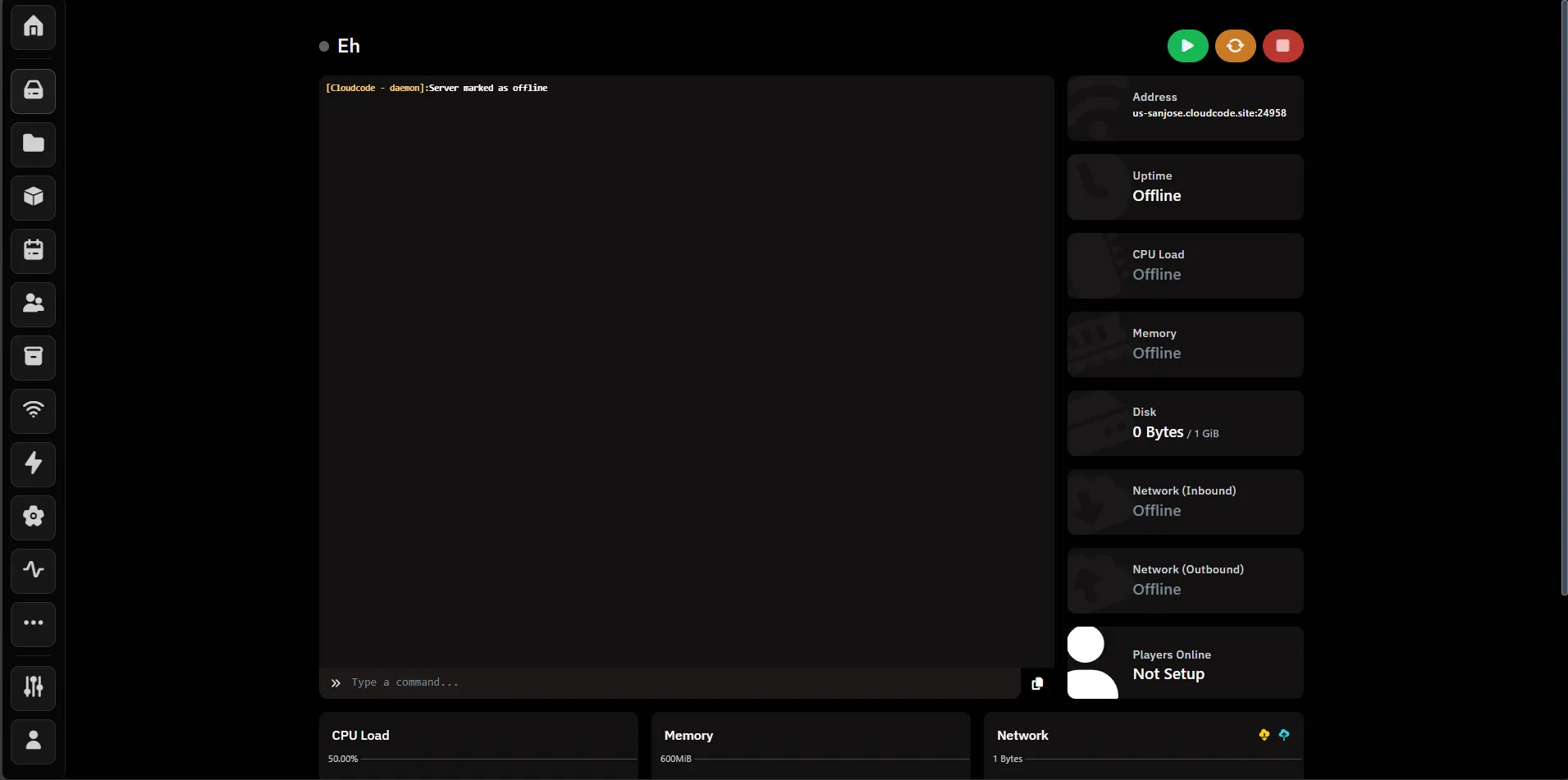The height and width of the screenshot is (780, 1568).
Task: Start the server with green play button
Action: pos(1187,46)
